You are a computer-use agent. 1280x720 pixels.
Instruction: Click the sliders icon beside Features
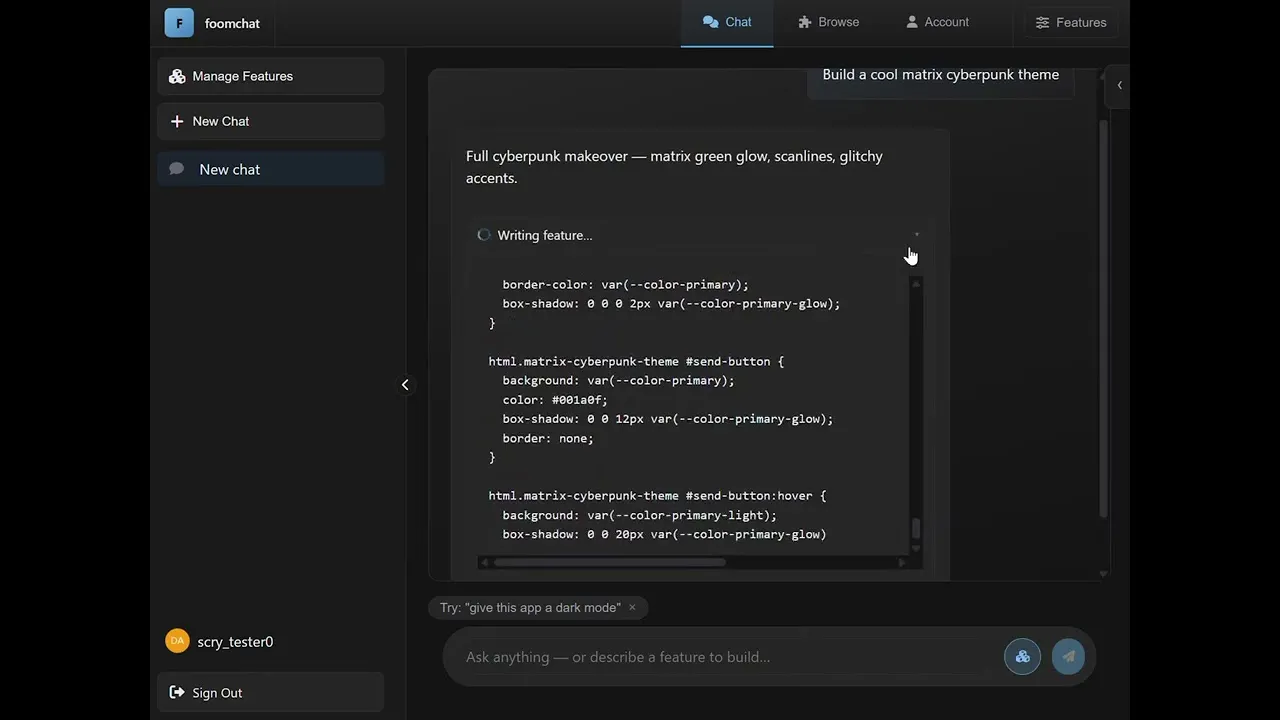[1043, 22]
